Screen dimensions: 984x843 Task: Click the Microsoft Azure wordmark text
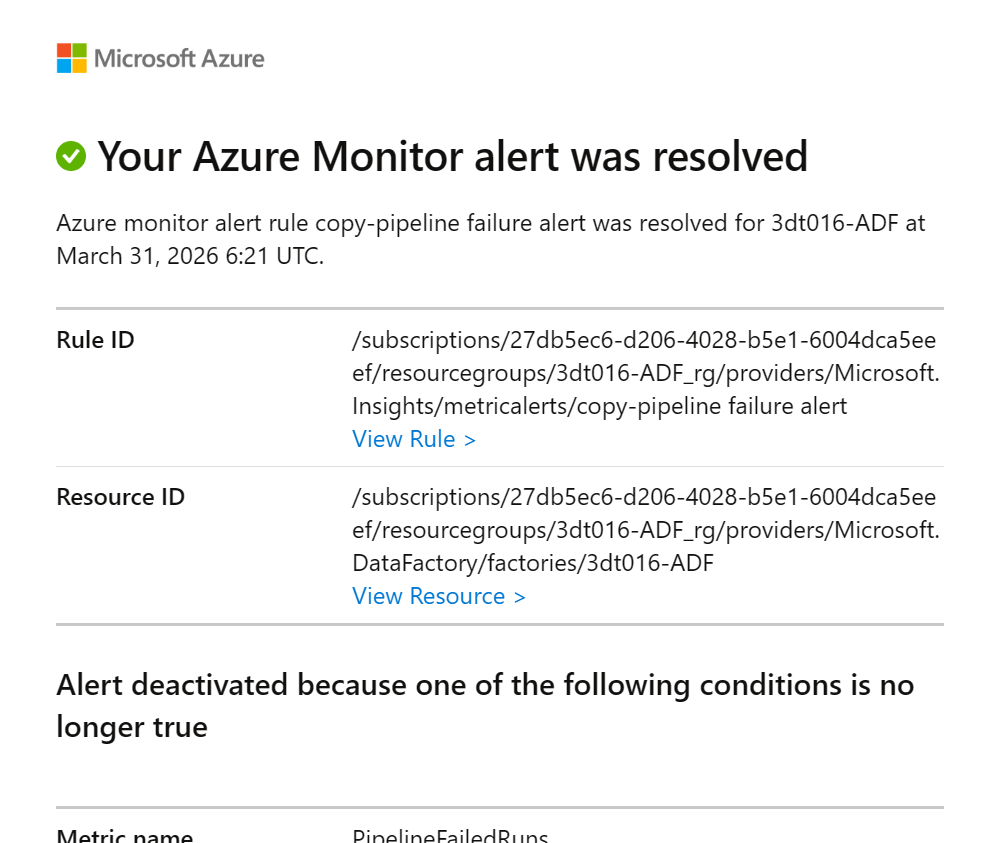pos(179,58)
